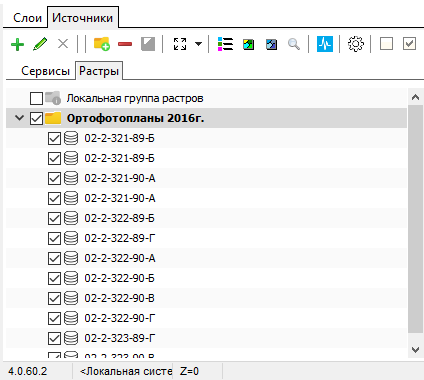The width and height of the screenshot is (424, 380).
Task: Click the version 4.0.60.2 status entry
Action: [28, 371]
